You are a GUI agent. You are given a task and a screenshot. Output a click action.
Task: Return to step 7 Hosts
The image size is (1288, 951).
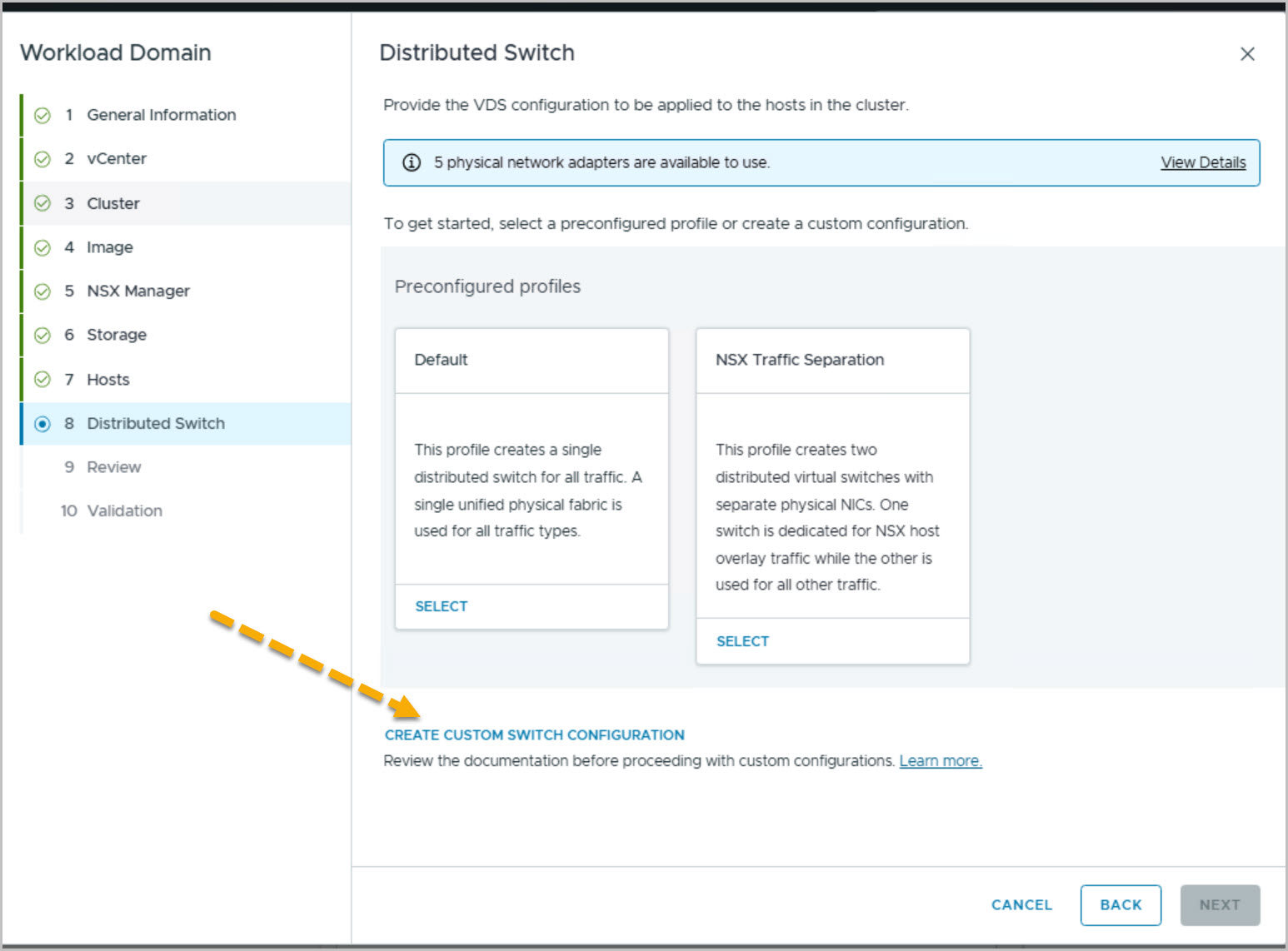[x=187, y=380]
